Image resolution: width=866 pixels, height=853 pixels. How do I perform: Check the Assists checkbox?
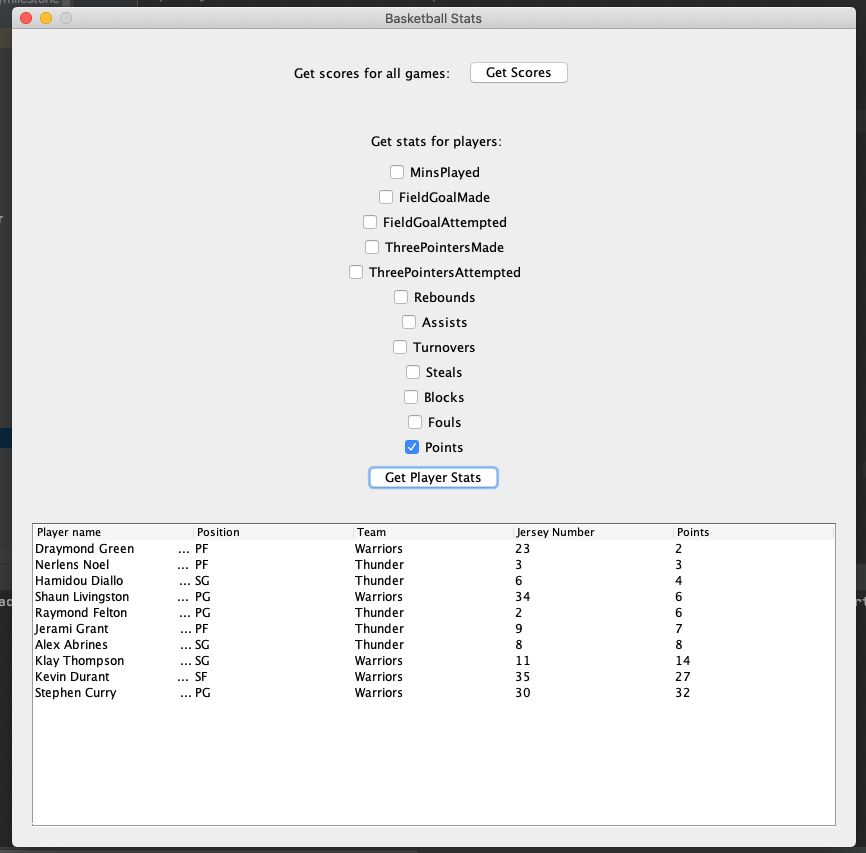coord(409,322)
